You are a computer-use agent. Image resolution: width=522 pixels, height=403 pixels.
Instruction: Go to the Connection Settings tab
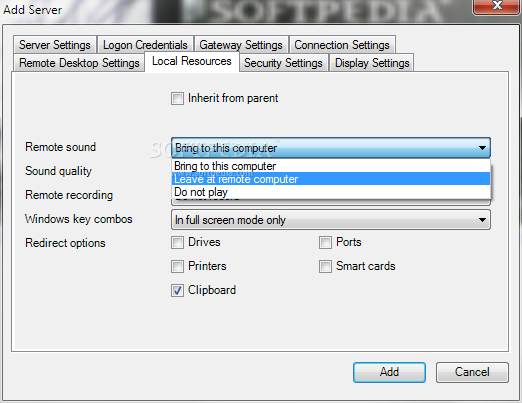(342, 45)
